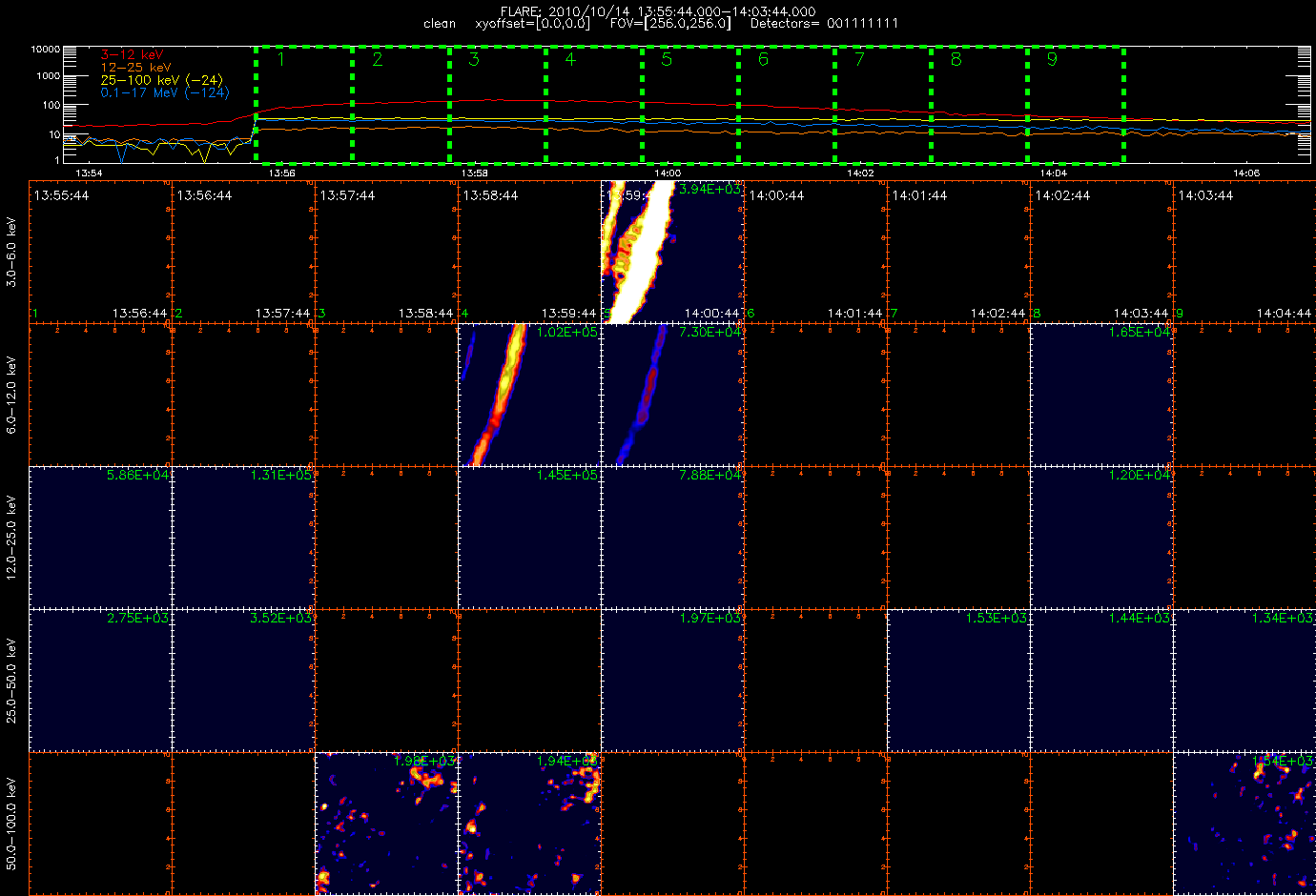Click the green '3.94E+03' peak value
Image resolution: width=1316 pixels, height=896 pixels.
point(709,190)
